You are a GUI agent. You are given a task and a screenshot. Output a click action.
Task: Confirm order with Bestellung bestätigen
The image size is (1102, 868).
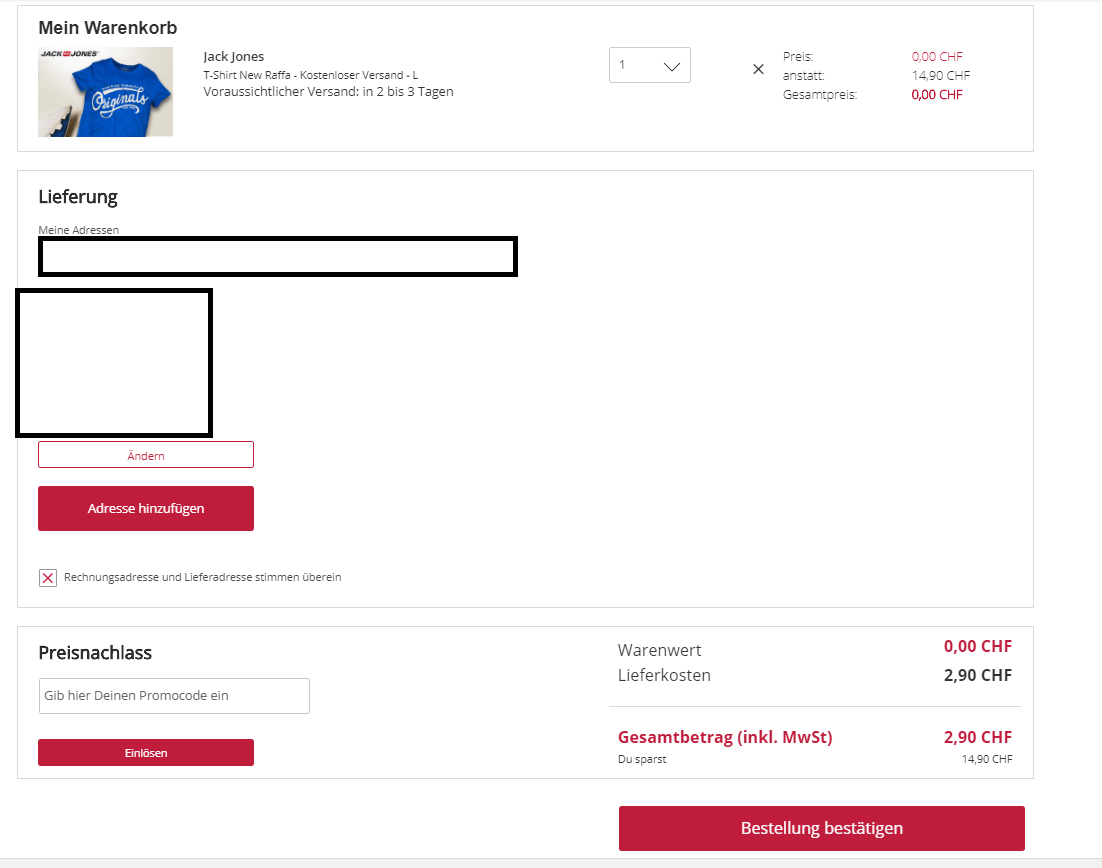(x=821, y=828)
